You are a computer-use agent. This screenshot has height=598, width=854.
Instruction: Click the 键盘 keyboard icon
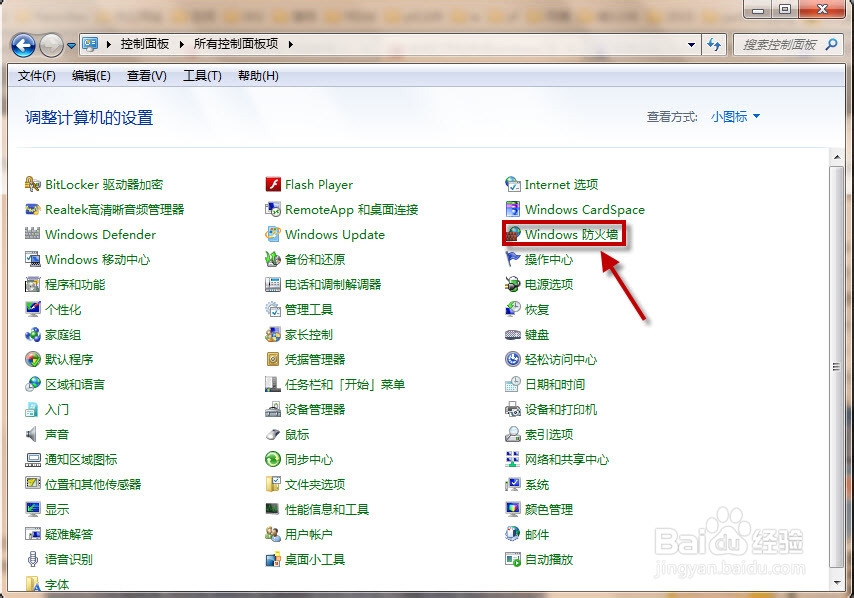513,334
